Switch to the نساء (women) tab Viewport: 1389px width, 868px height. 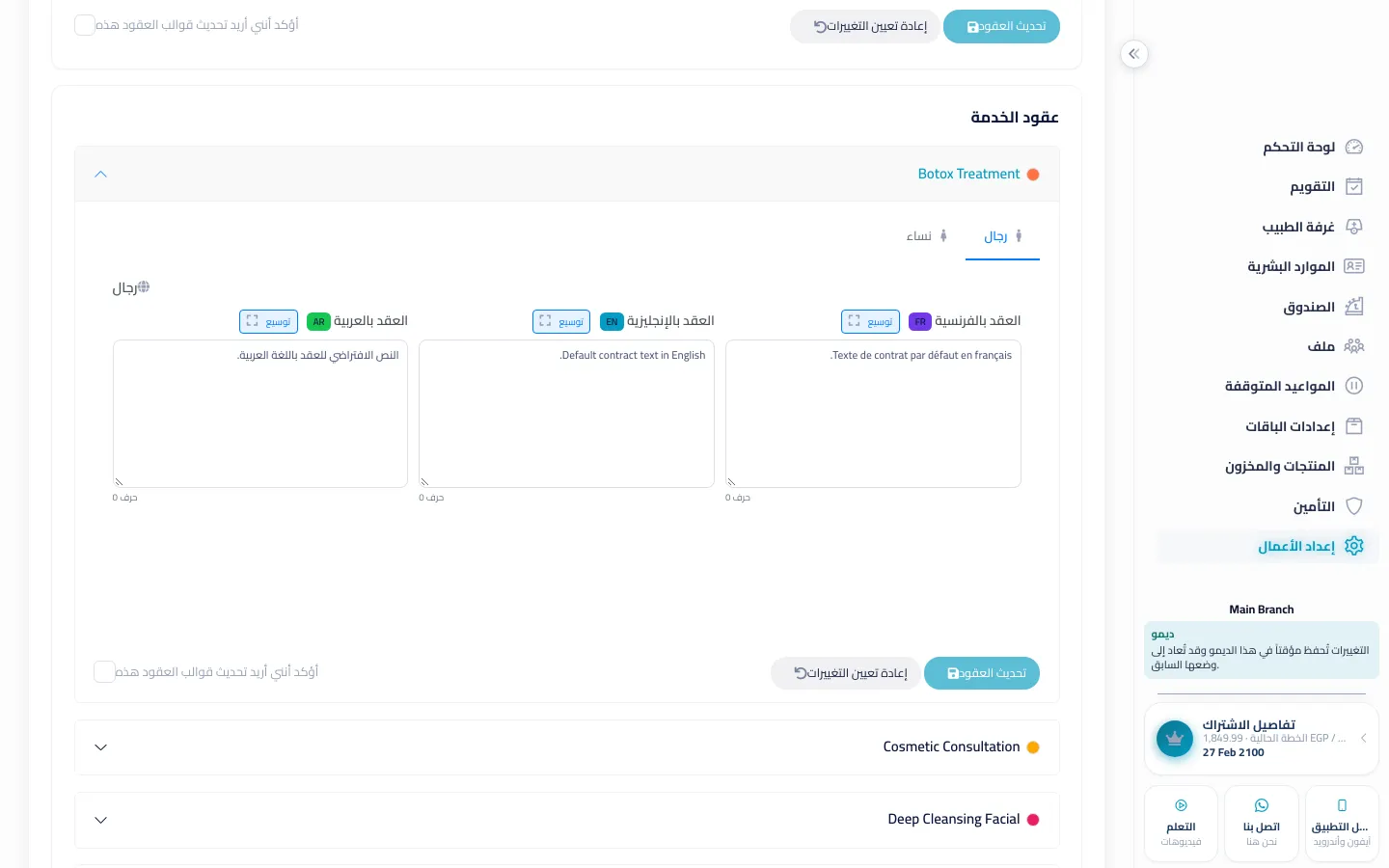tap(927, 236)
